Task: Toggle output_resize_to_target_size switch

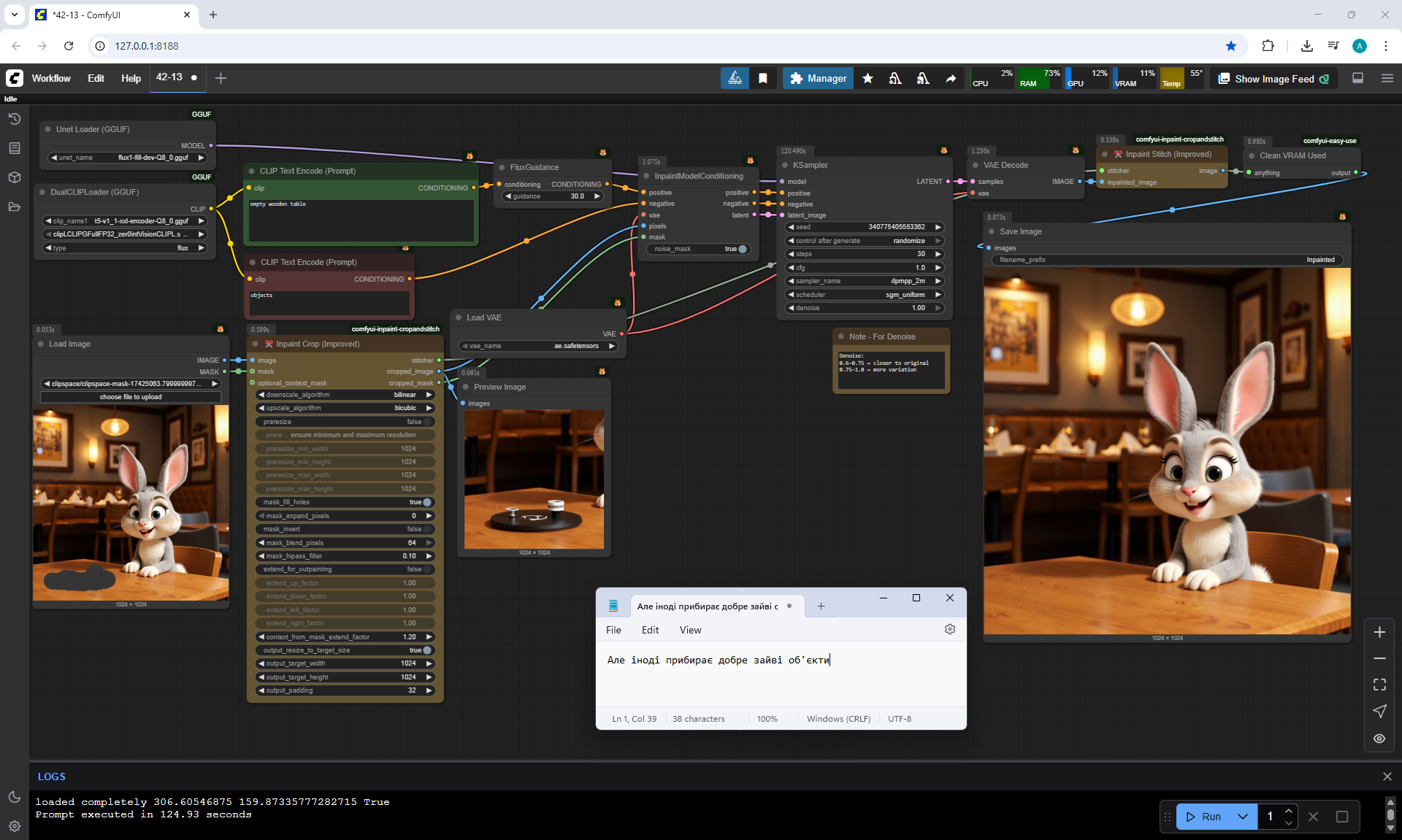Action: coord(426,650)
